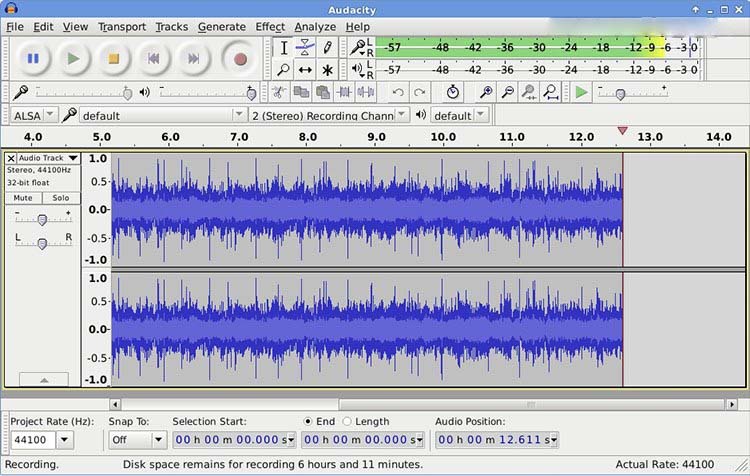Click the Undo arrow
The height and width of the screenshot is (476, 750).
click(x=397, y=92)
